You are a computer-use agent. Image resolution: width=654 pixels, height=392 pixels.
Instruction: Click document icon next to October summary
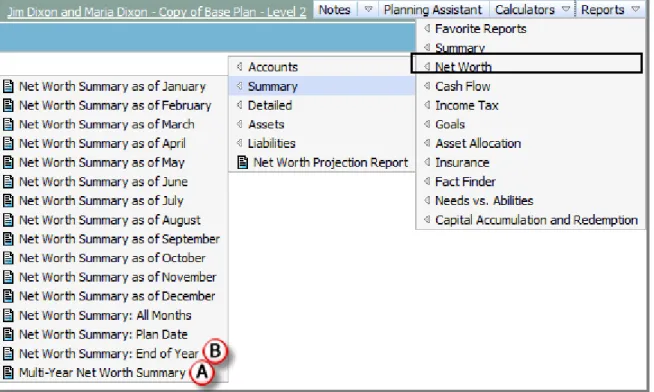(8, 258)
